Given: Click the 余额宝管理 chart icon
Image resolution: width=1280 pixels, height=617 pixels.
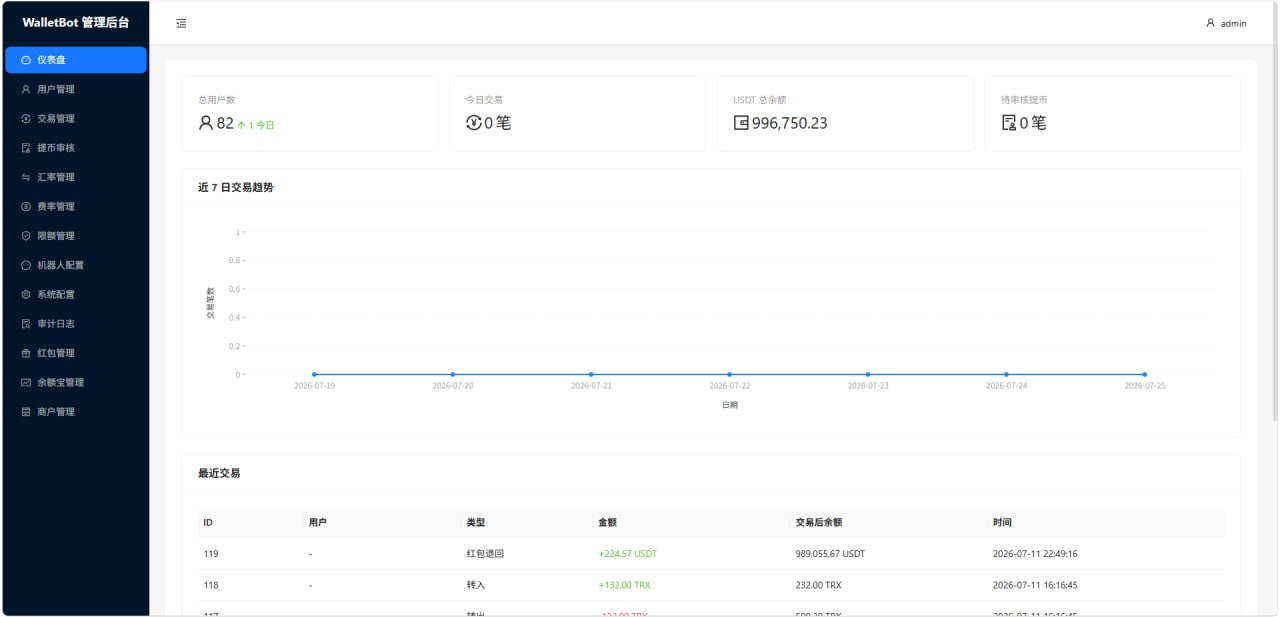Looking at the screenshot, I should point(26,382).
